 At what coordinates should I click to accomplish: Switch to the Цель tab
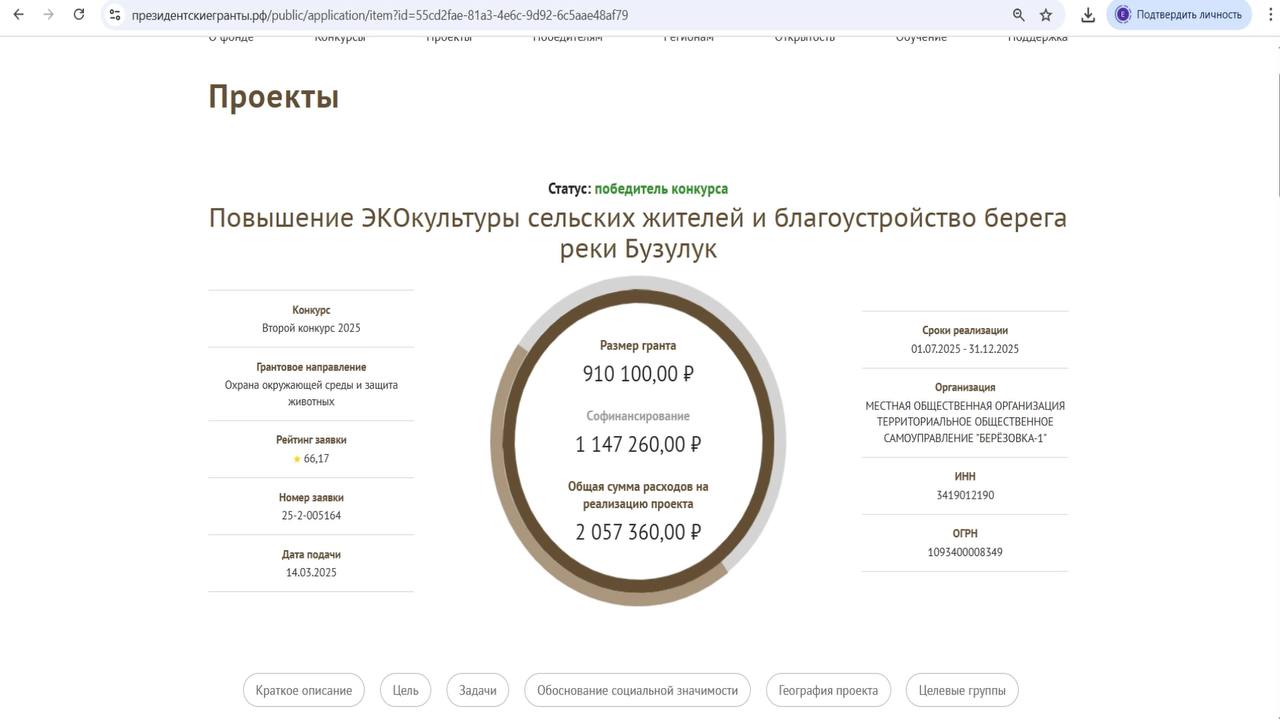pos(406,690)
